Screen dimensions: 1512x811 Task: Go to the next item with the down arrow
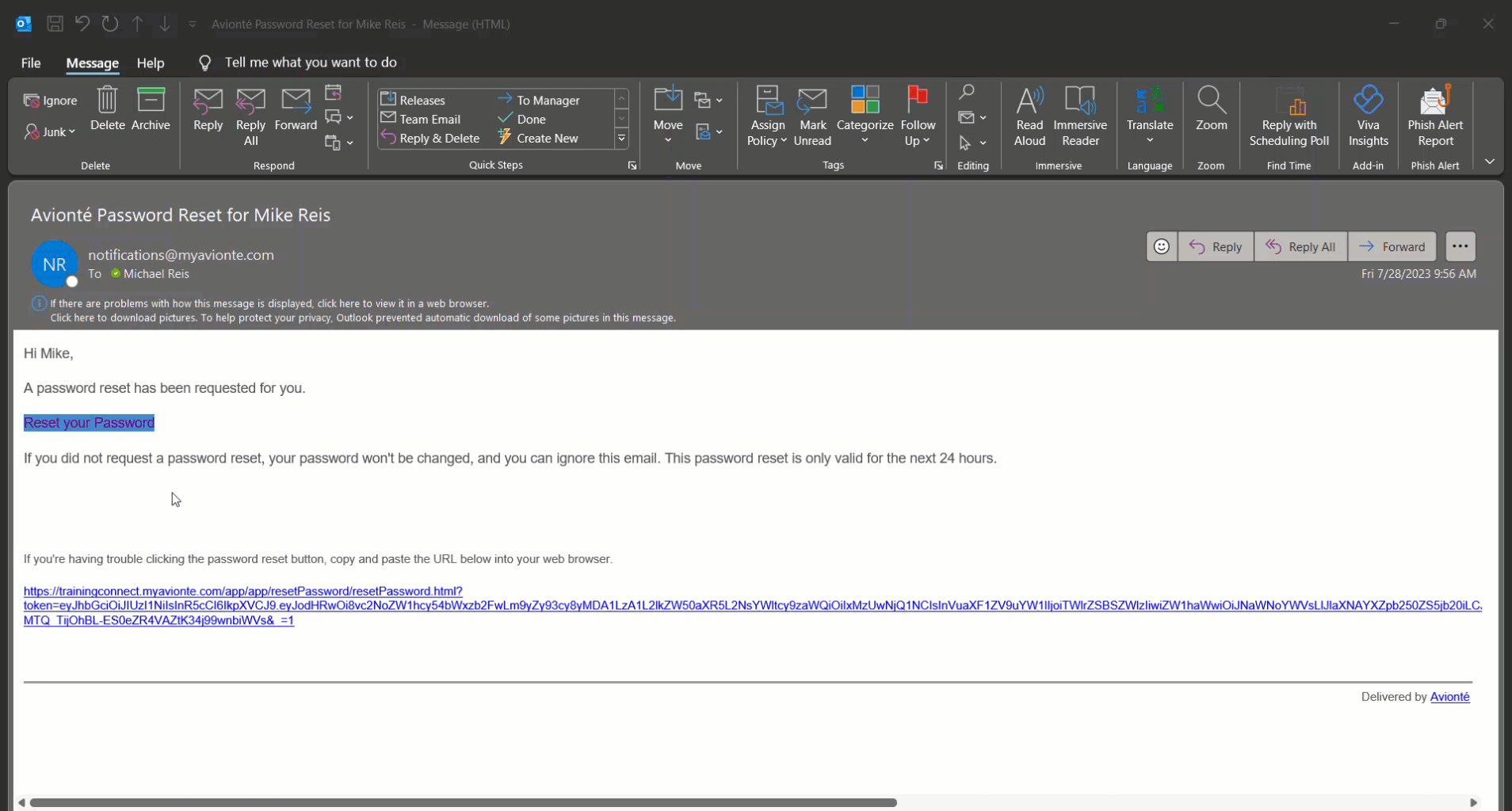coord(165,24)
